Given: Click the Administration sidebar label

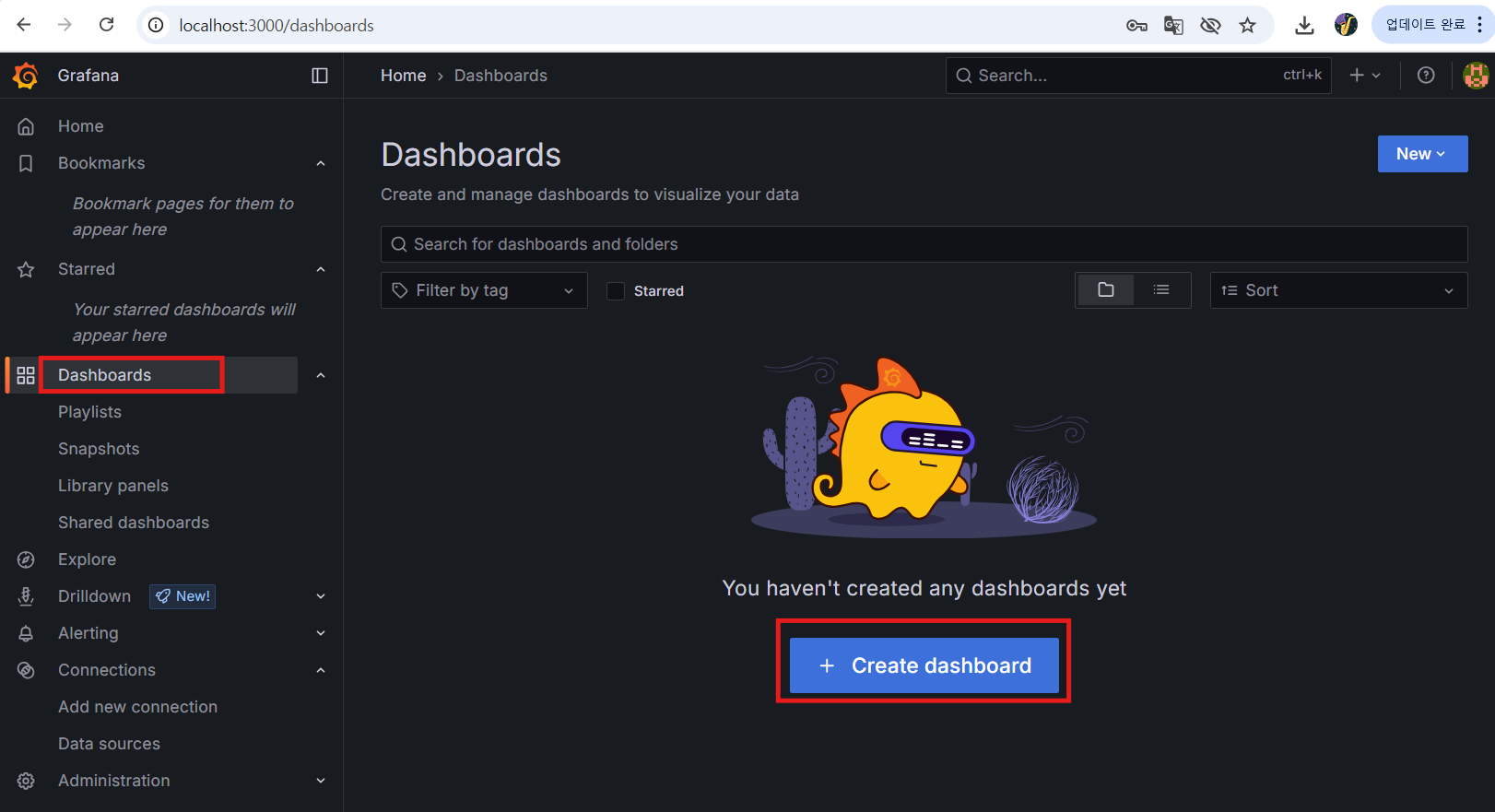Looking at the screenshot, I should click(113, 781).
